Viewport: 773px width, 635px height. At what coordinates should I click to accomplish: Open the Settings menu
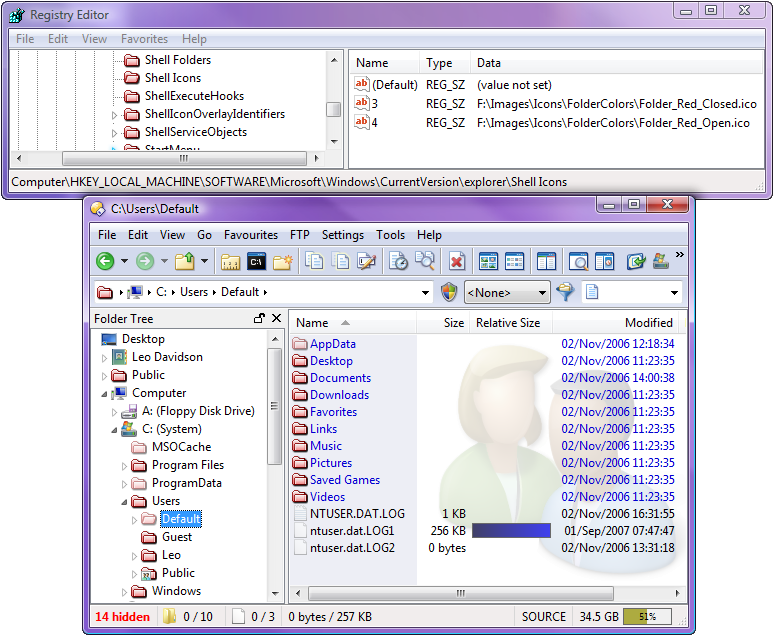coord(343,235)
